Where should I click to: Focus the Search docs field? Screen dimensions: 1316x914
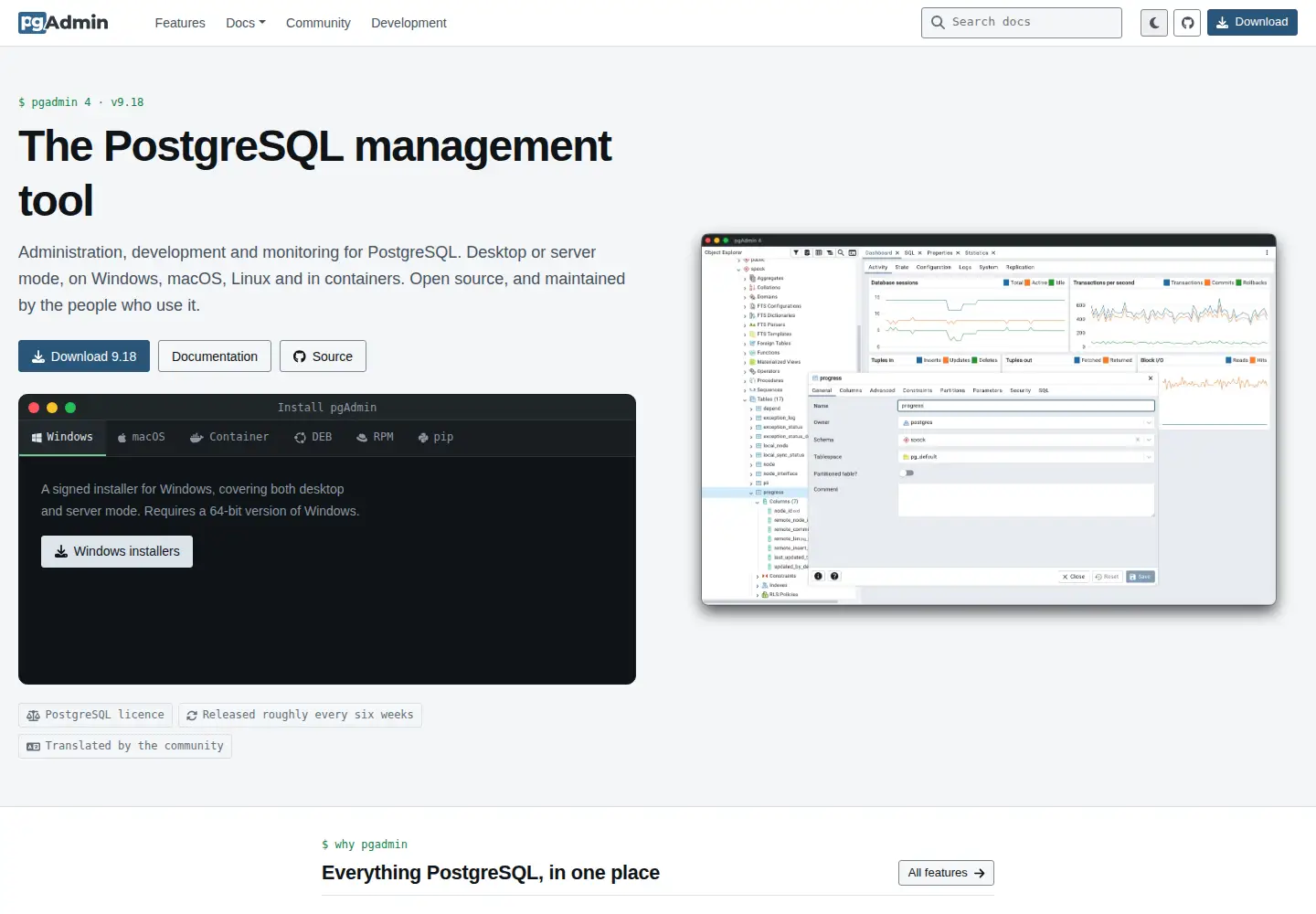[x=1022, y=23]
